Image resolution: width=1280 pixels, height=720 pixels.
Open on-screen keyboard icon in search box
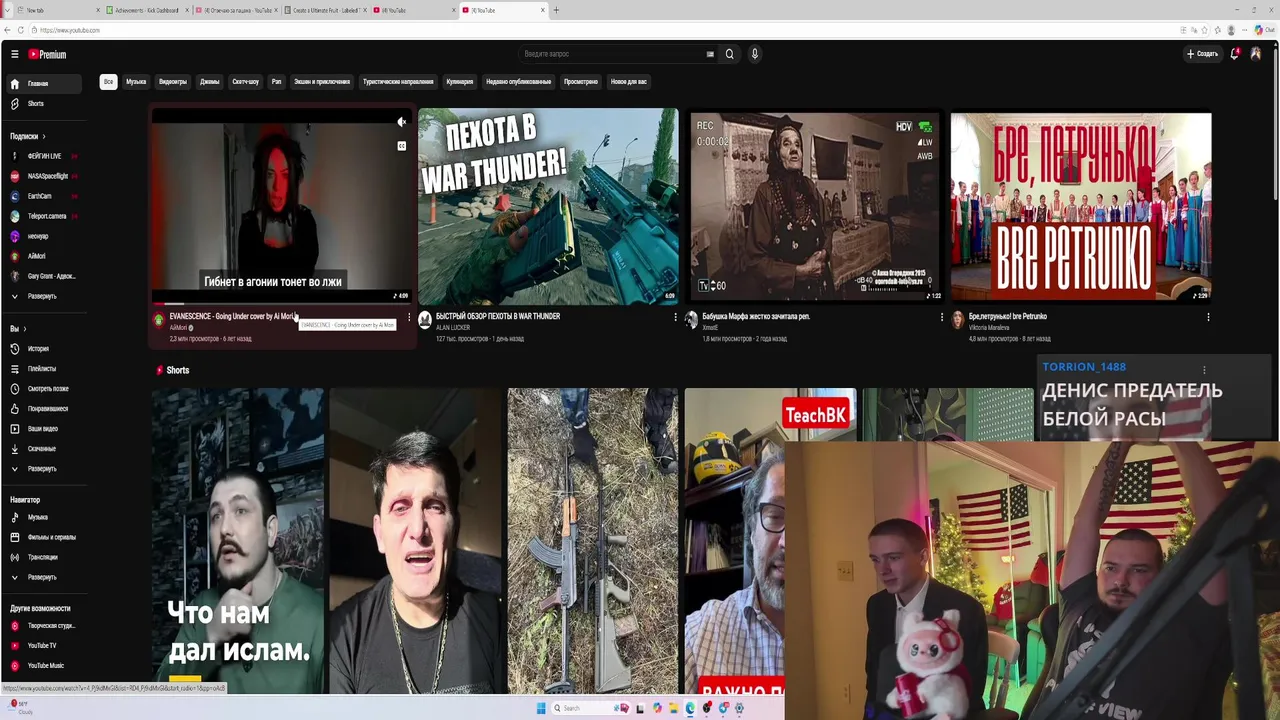point(710,54)
